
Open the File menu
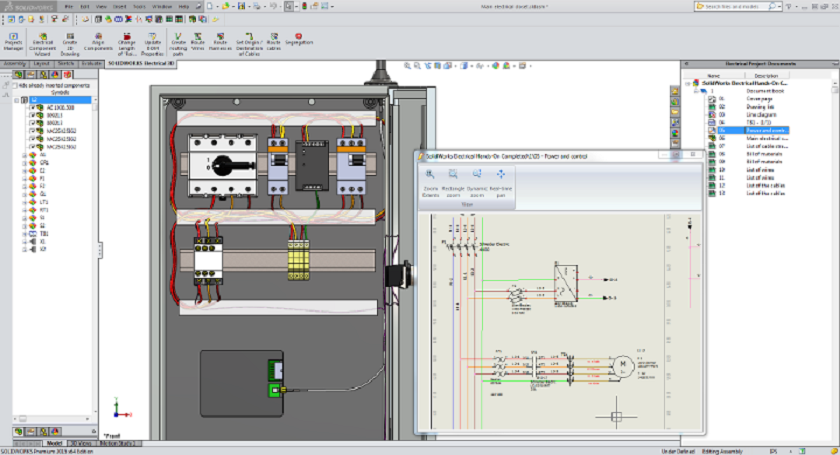[69, 6]
